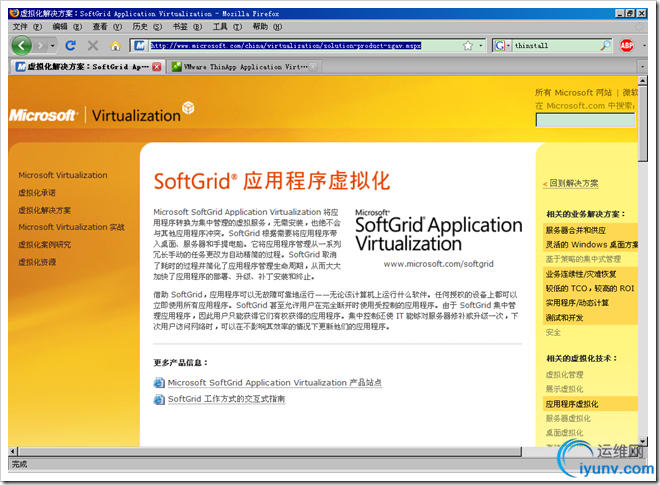Open 业务连续性/灾难恢复 link
Viewport: 660px width, 485px height.
pyautogui.click(x=581, y=274)
